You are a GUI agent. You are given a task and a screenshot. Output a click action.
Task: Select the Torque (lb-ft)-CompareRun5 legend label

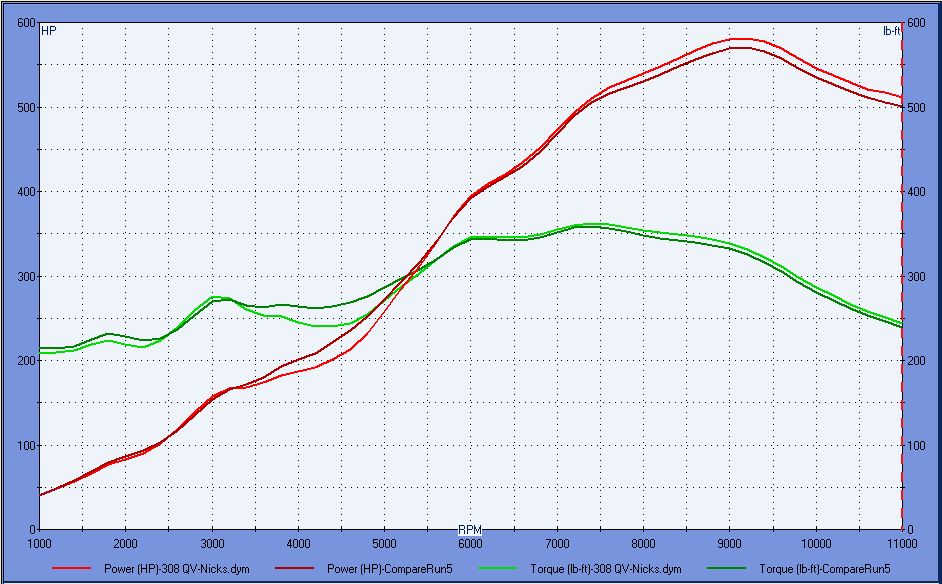coord(824,569)
